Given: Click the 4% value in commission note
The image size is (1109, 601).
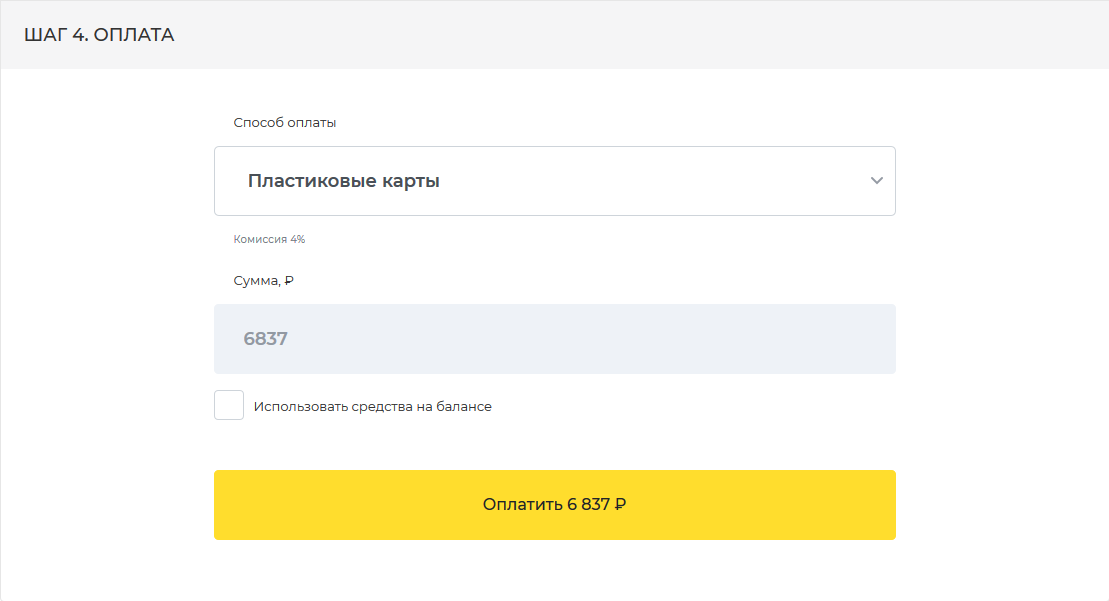Looking at the screenshot, I should pos(297,240).
